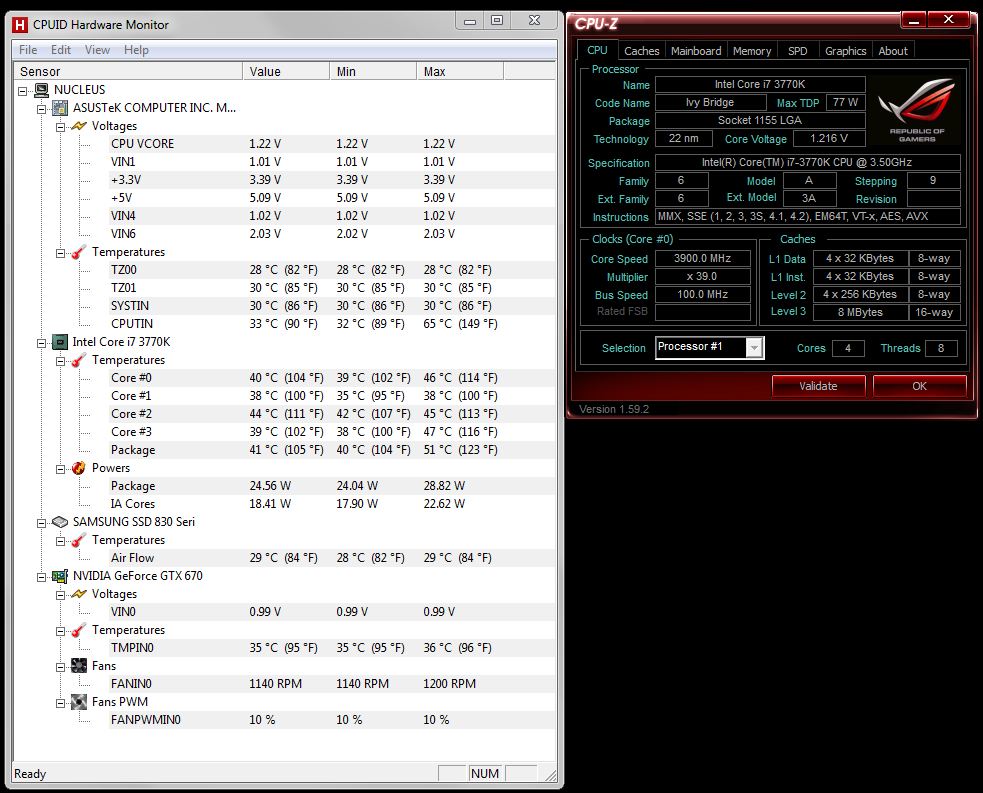Click the OK button in CPU-Z
The image size is (983, 793).
[x=919, y=386]
